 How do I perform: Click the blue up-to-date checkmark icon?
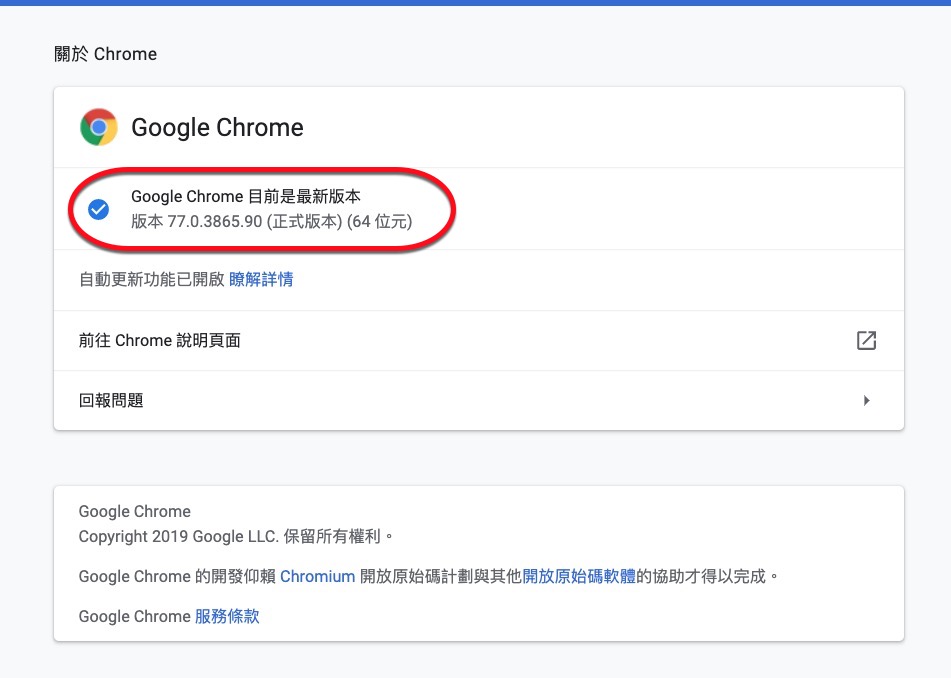point(99,209)
